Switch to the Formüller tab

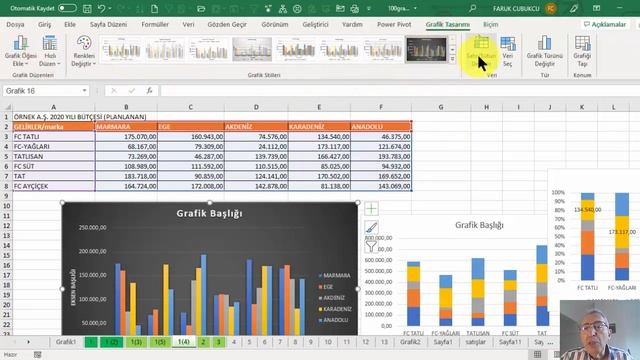pyautogui.click(x=155, y=24)
